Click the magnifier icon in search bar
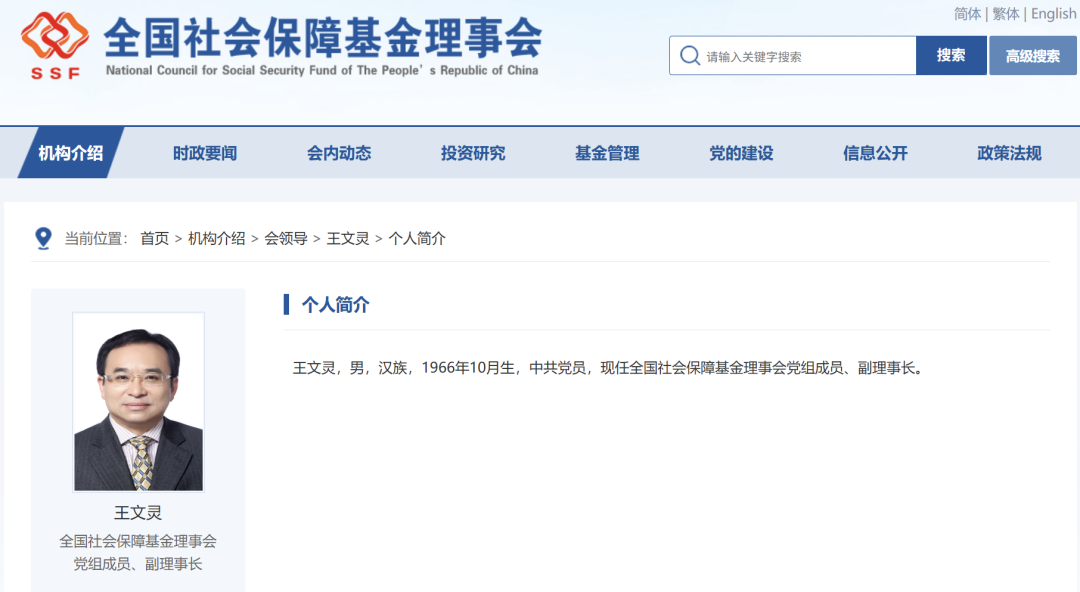Image resolution: width=1080 pixels, height=592 pixels. tap(690, 55)
